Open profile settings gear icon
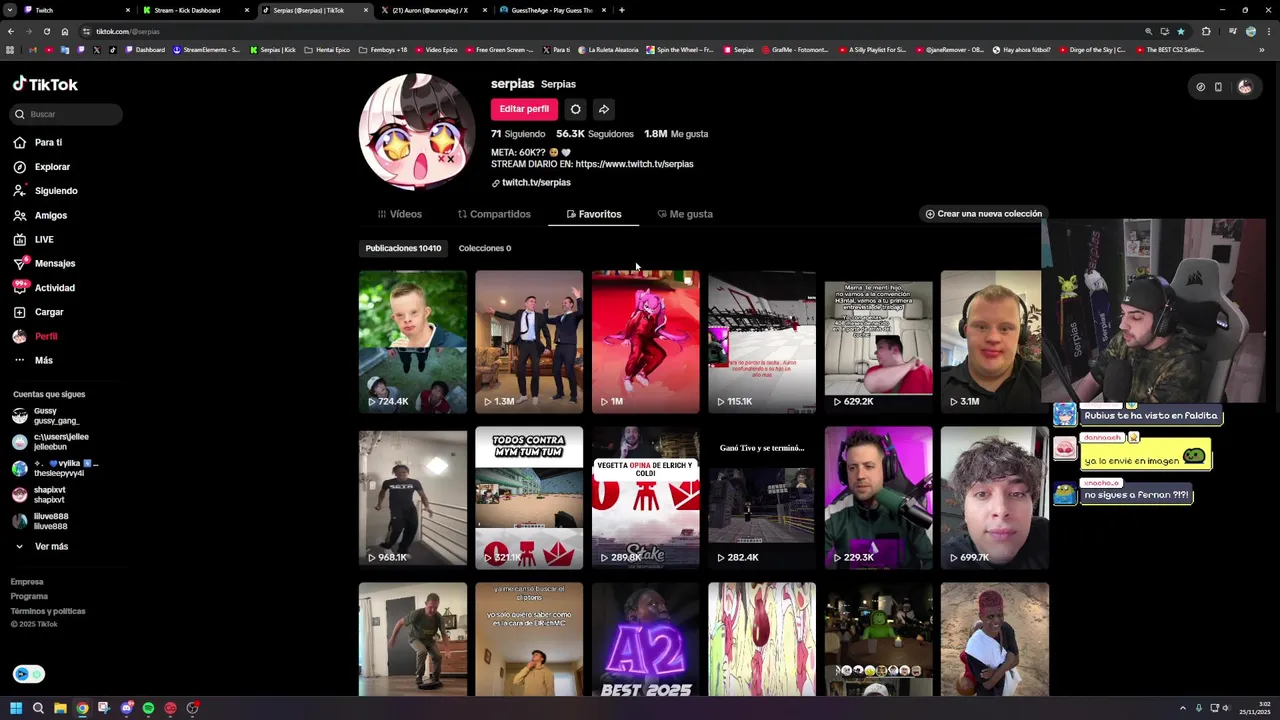This screenshot has height=720, width=1280. (x=575, y=109)
